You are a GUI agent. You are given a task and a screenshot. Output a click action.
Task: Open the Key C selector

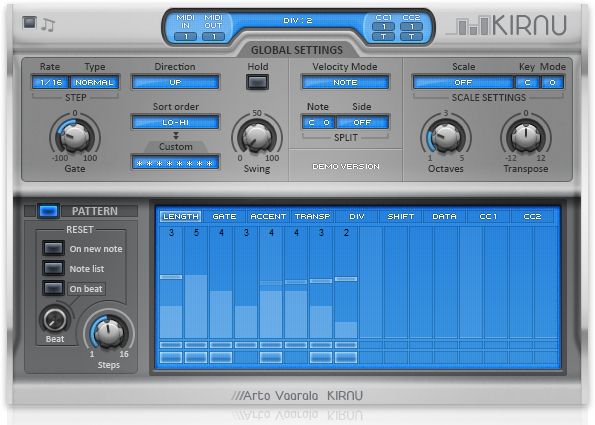[x=527, y=82]
